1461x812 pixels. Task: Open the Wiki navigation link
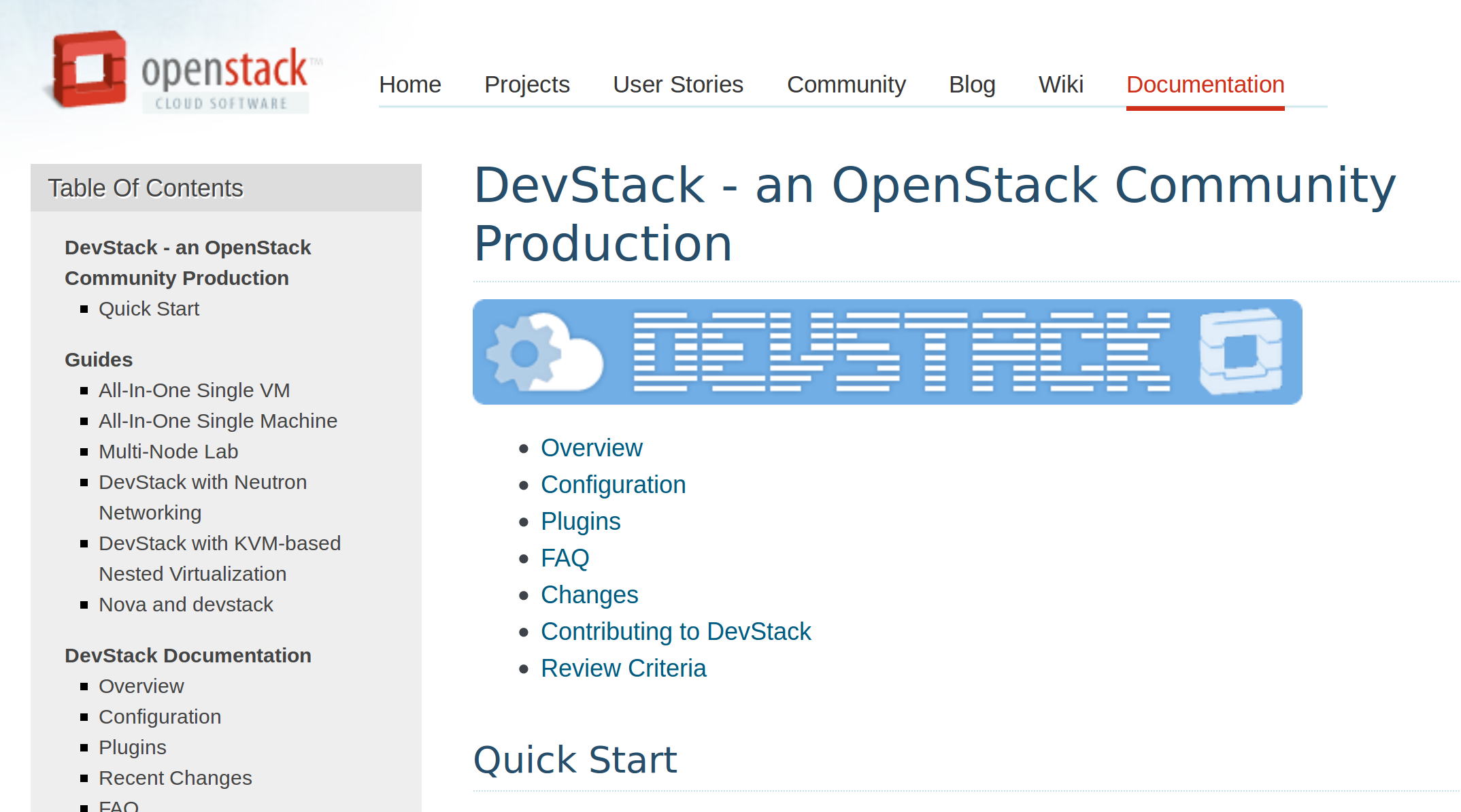tap(1060, 84)
